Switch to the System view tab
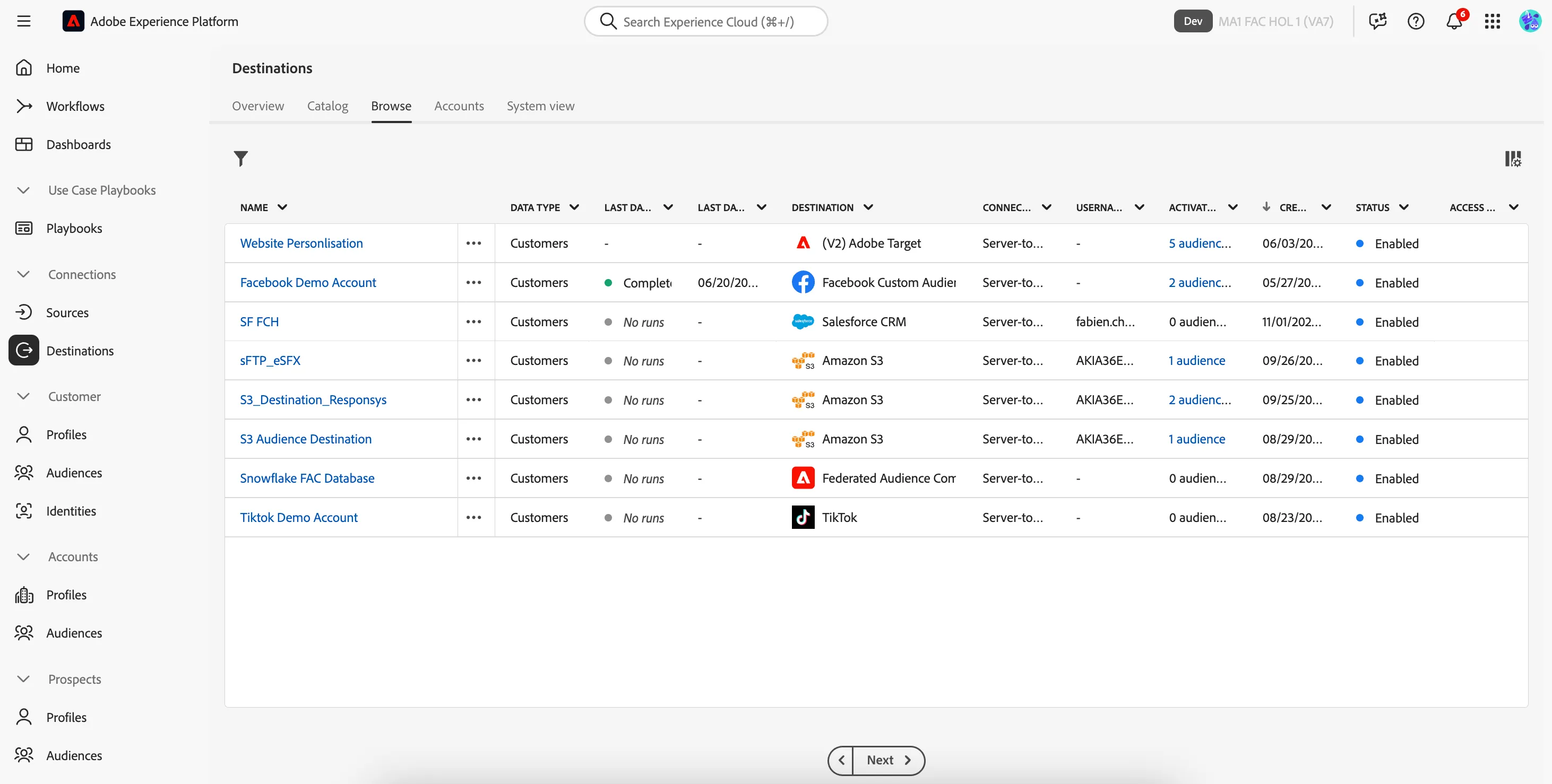Viewport: 1552px width, 784px height. [540, 106]
